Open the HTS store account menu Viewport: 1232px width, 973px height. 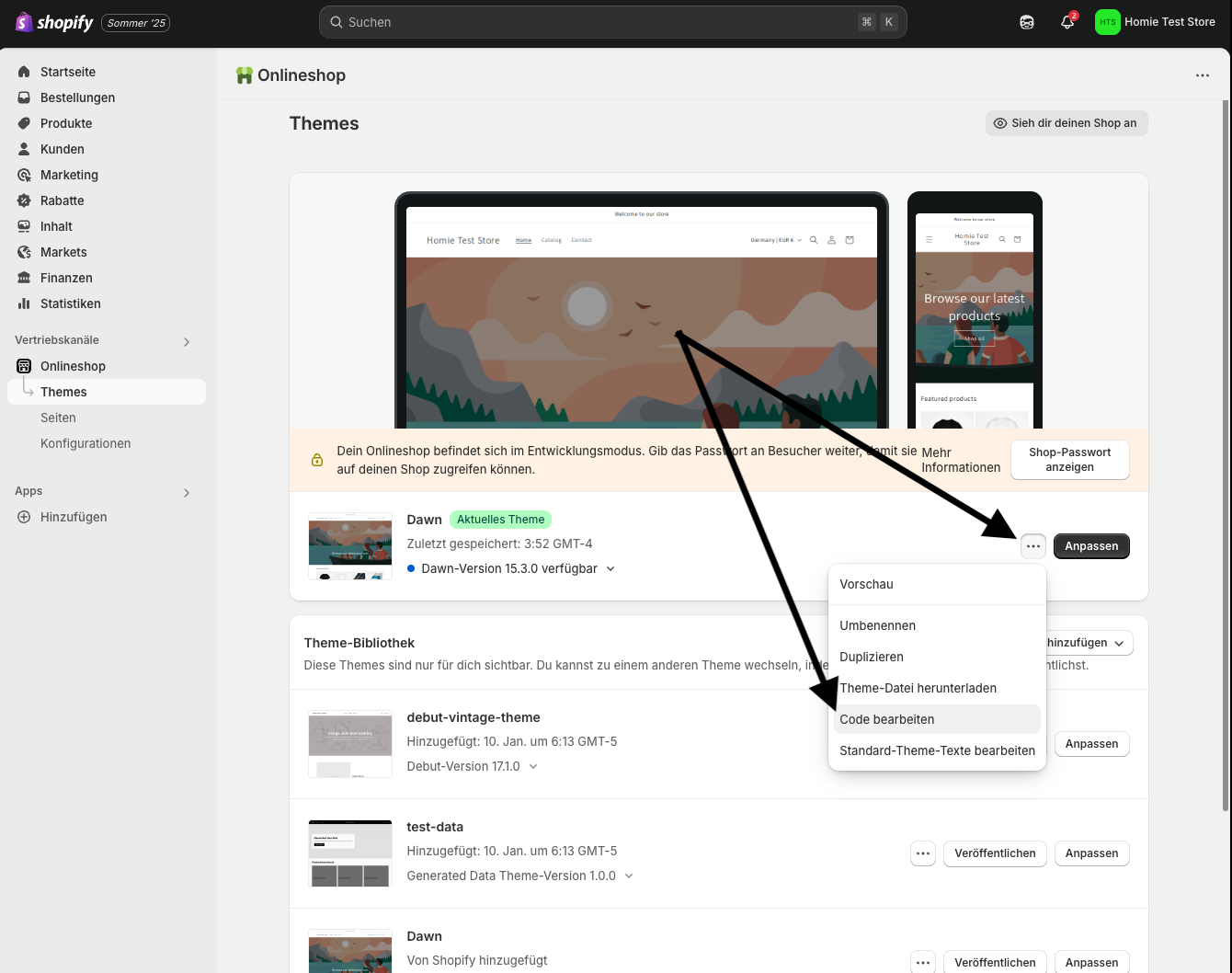[1107, 21]
